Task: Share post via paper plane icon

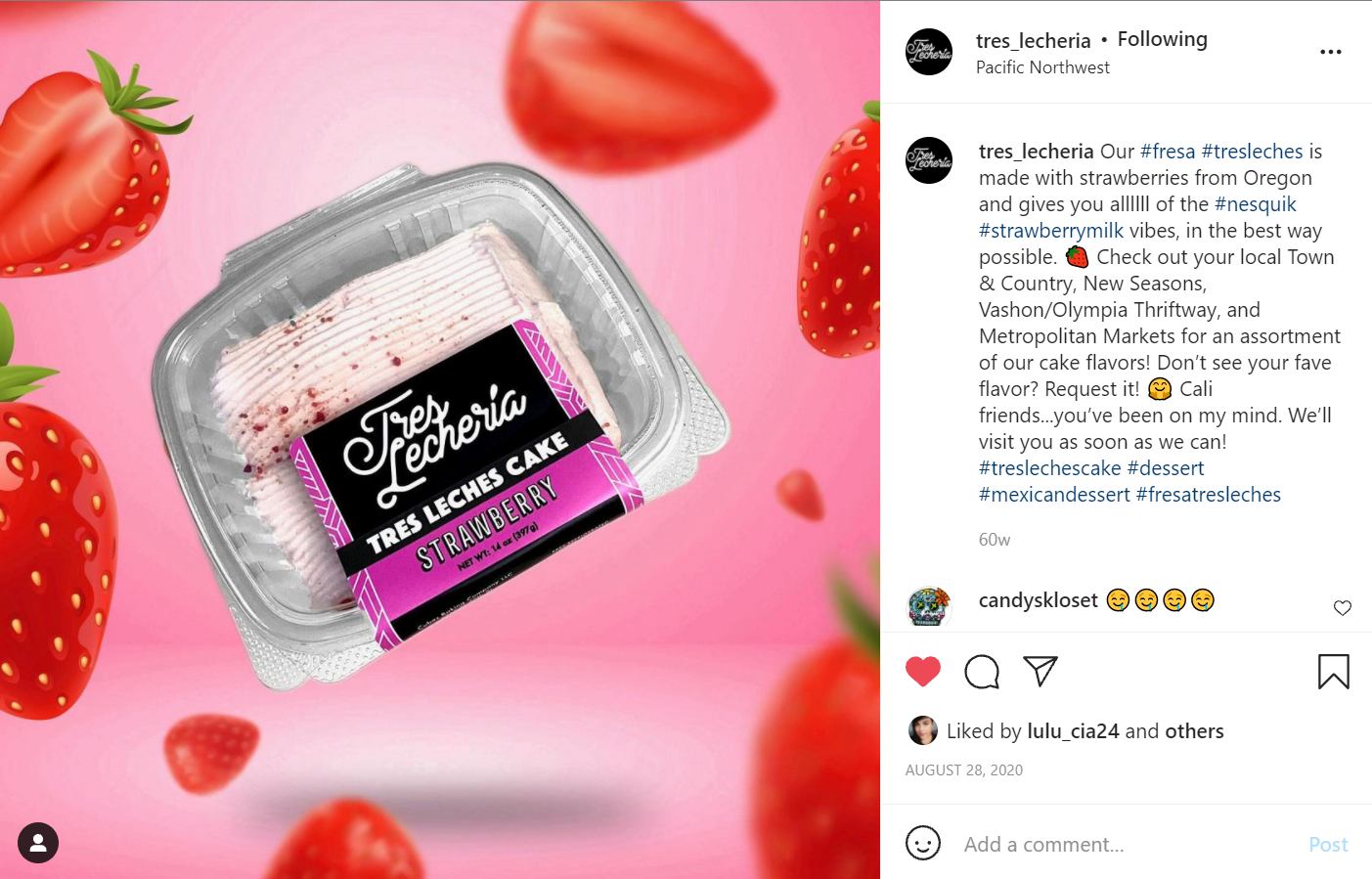Action: click(1040, 671)
